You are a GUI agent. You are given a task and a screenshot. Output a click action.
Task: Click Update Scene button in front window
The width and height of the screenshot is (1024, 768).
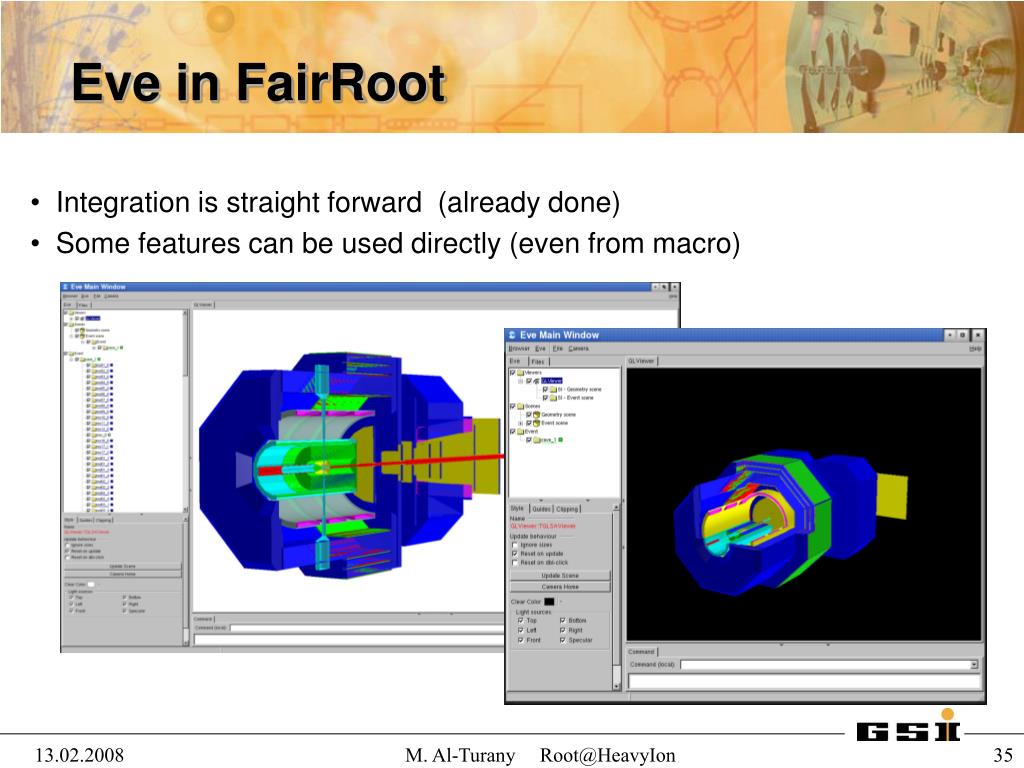[560, 576]
